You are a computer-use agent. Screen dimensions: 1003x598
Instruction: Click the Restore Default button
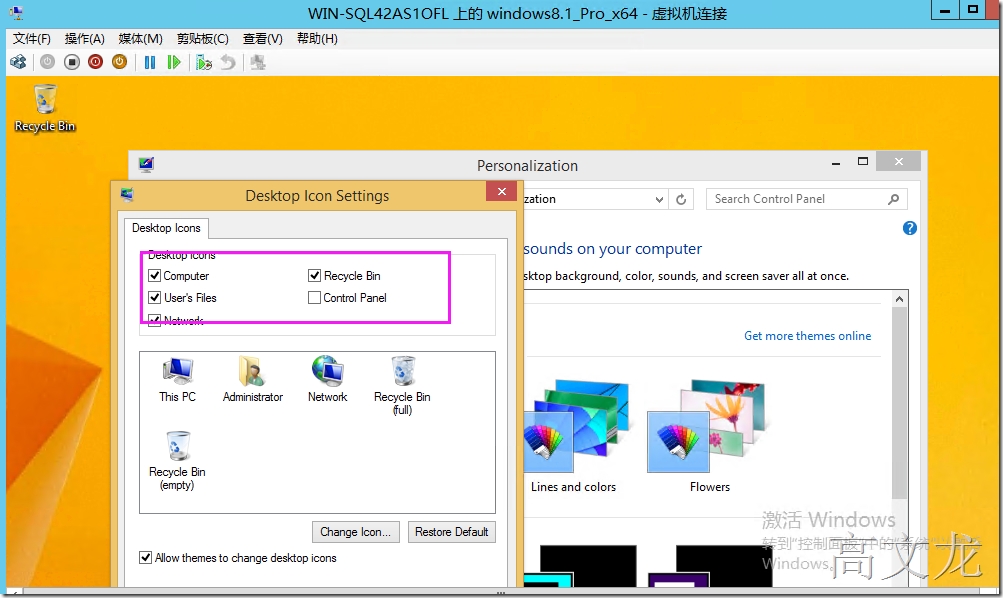452,532
